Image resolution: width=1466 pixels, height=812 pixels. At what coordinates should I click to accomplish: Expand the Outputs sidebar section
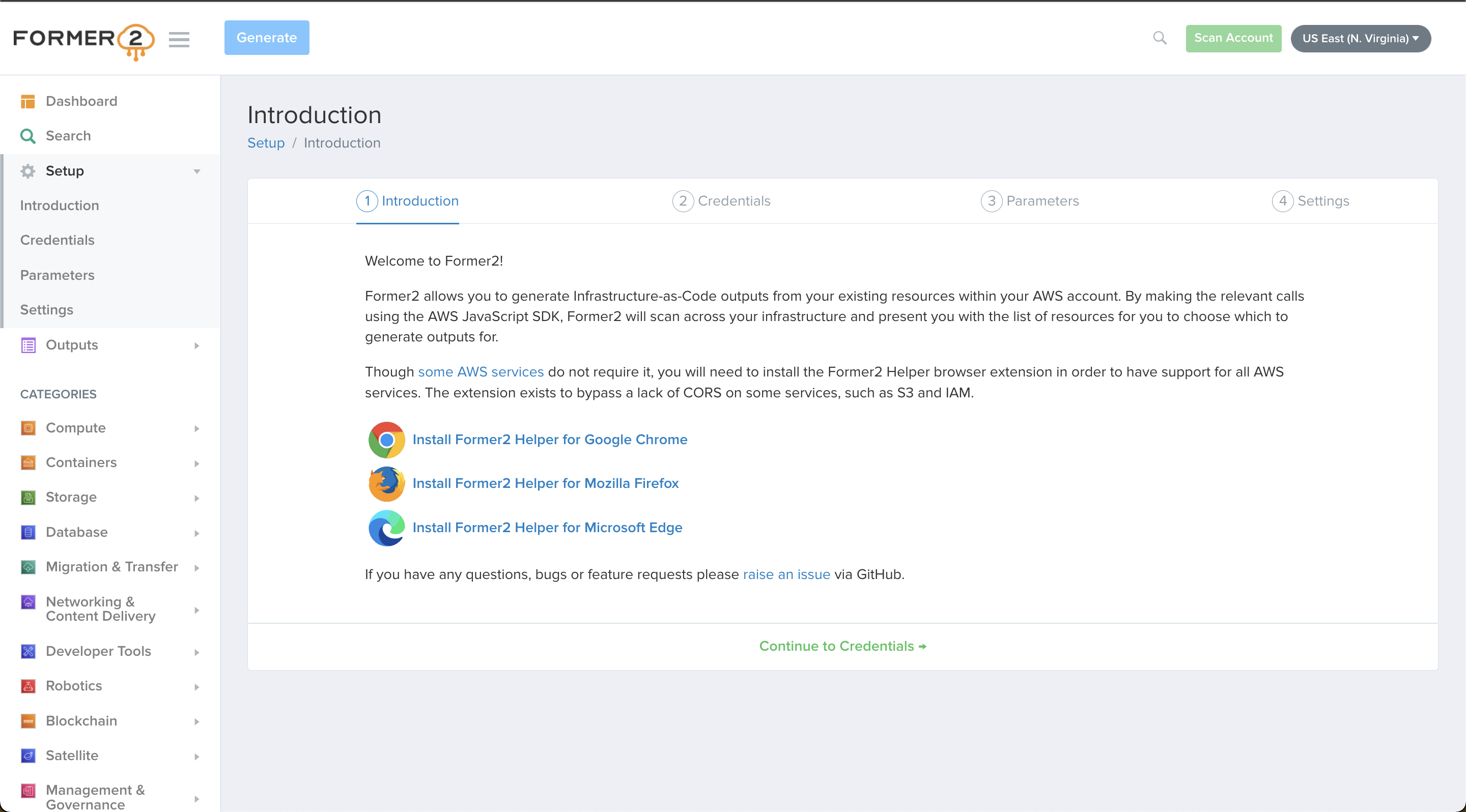[x=110, y=345]
